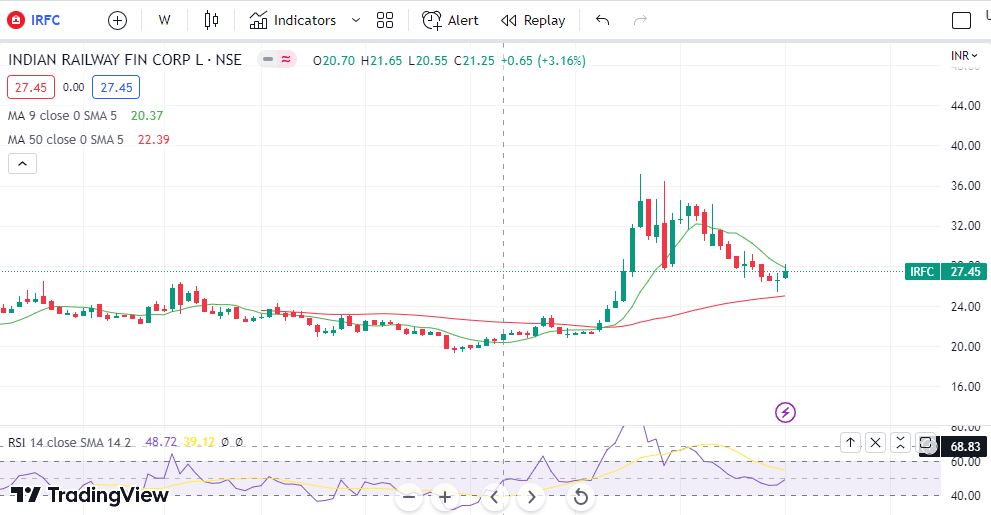Click the 22.39 MA 50 value
The width and height of the screenshot is (991, 515).
(154, 140)
